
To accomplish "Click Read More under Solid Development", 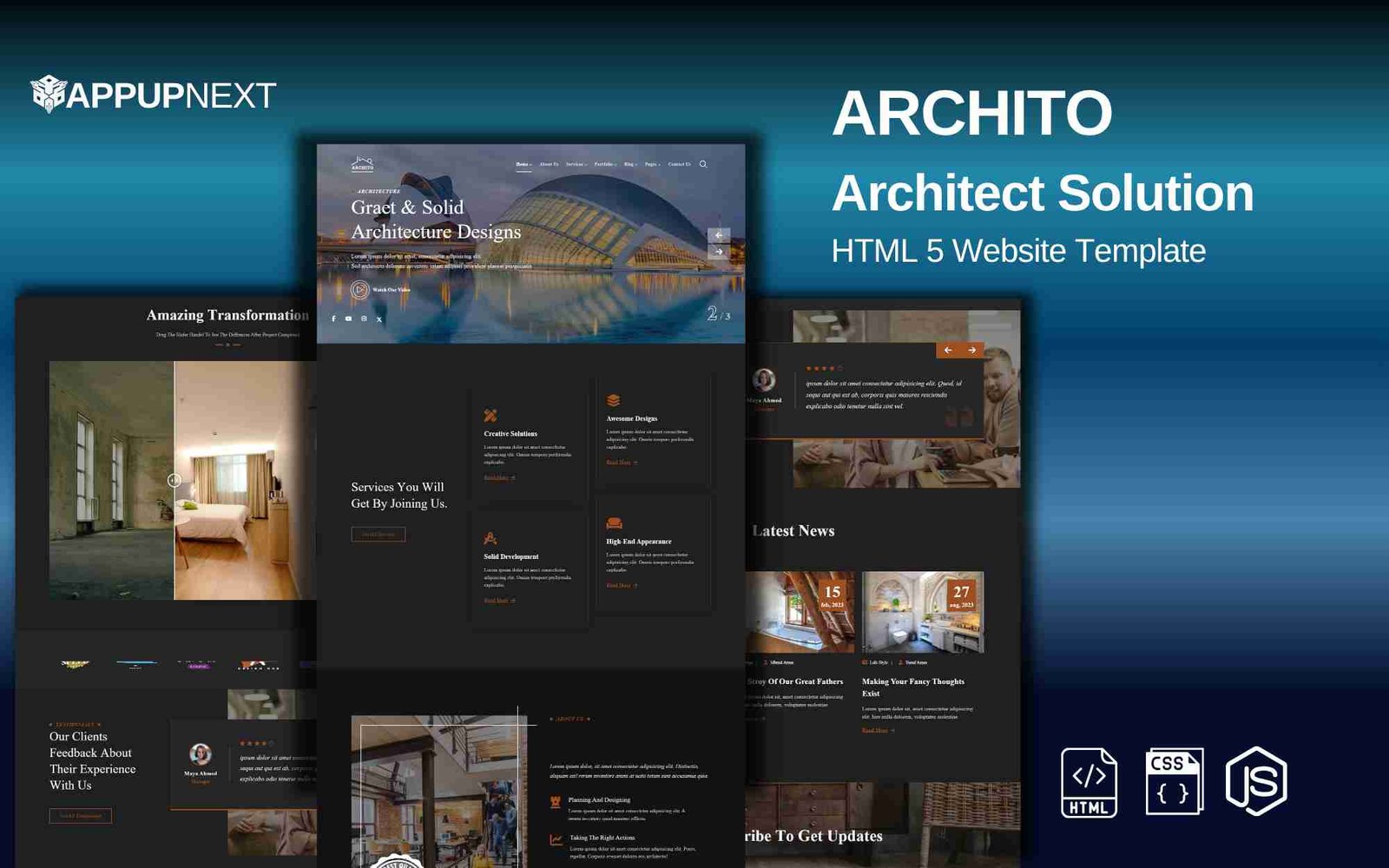I will tap(499, 601).
